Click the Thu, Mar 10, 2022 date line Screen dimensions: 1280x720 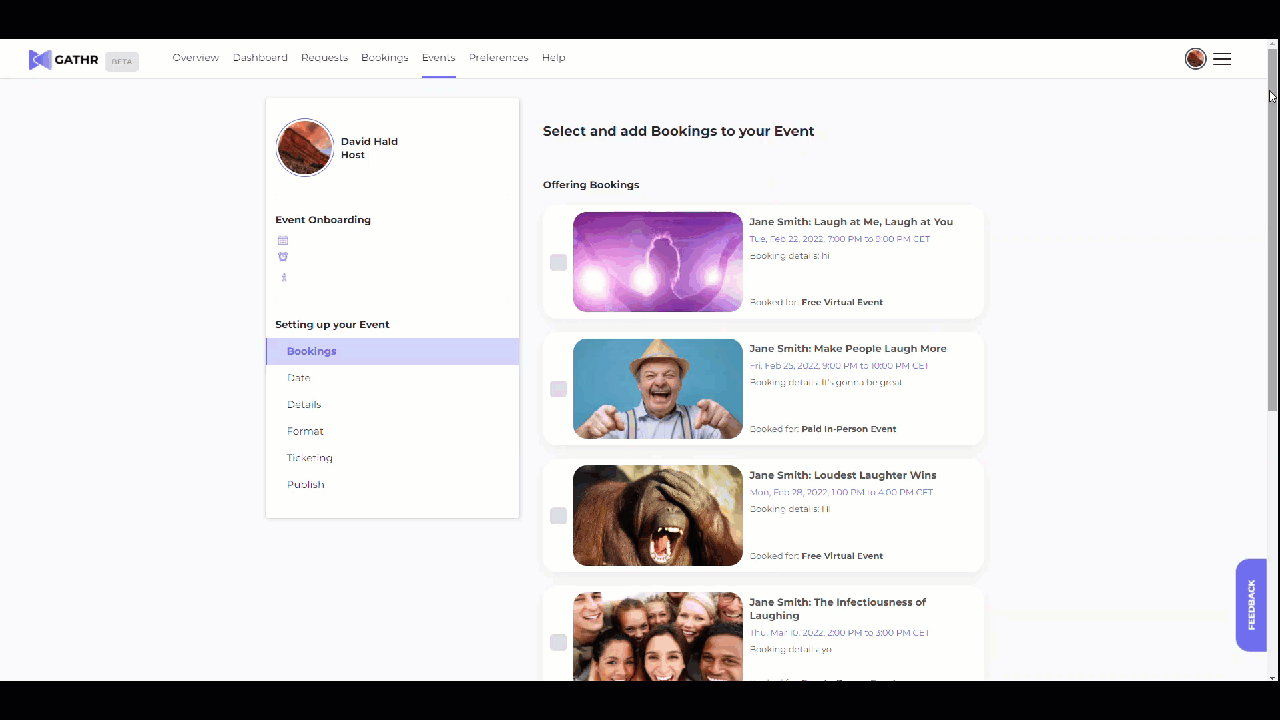point(839,633)
